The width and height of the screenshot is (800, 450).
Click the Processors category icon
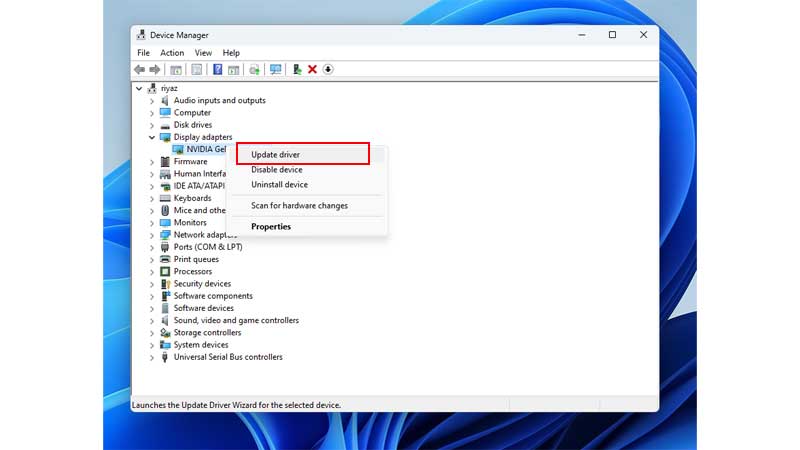click(x=165, y=271)
